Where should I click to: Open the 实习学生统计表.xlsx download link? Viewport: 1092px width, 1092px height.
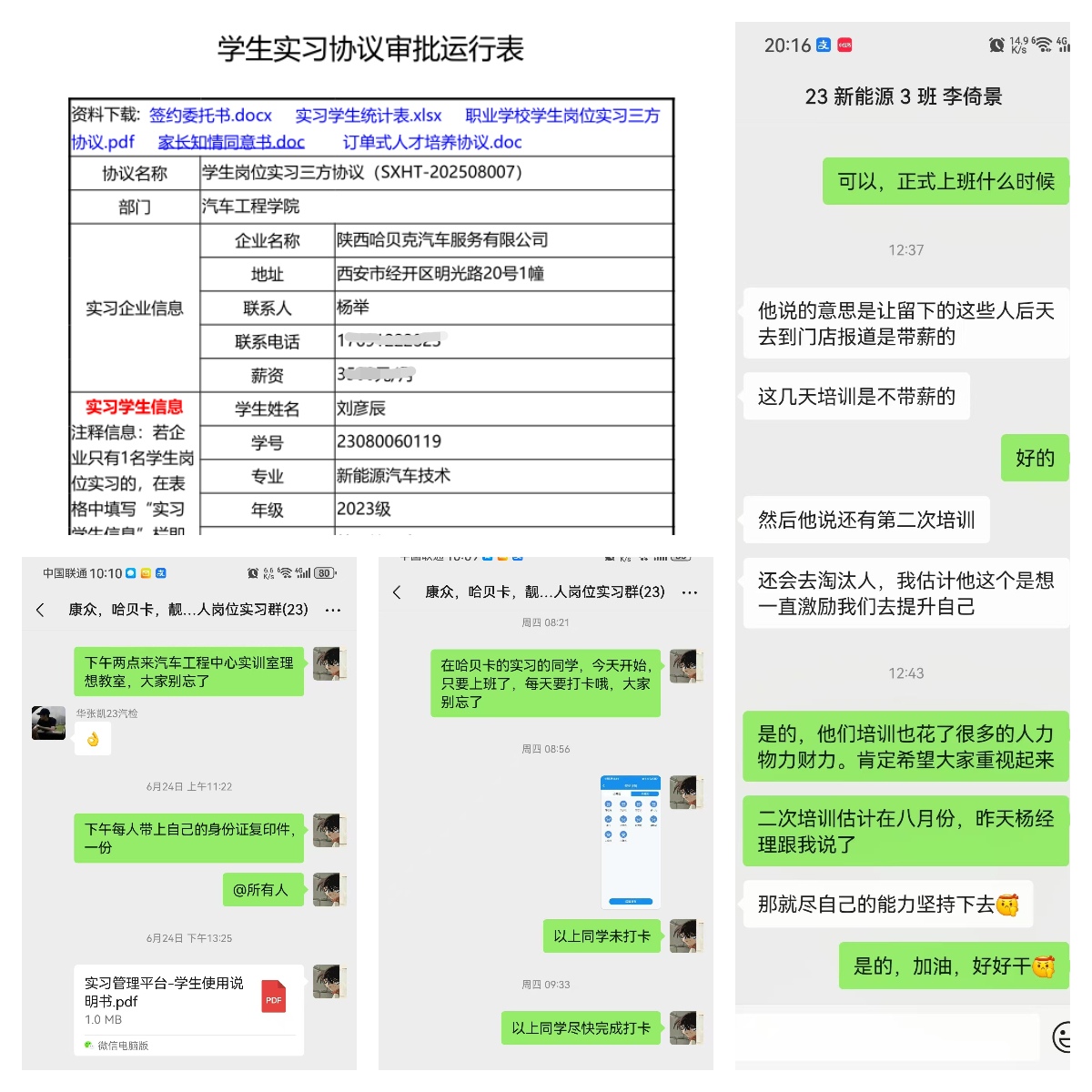pyautogui.click(x=368, y=116)
